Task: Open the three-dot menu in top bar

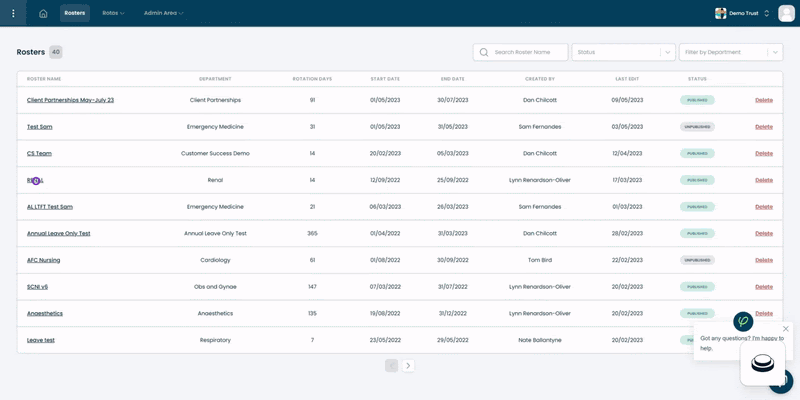Action: pos(13,13)
